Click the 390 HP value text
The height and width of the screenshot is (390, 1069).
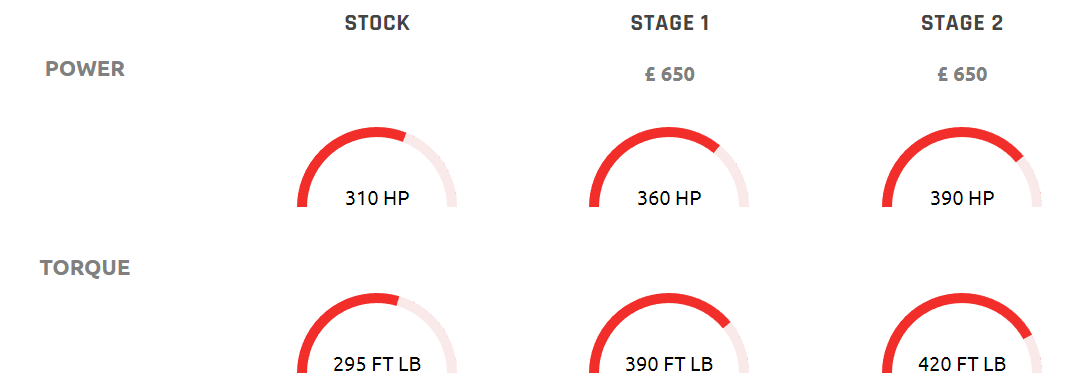pos(962,198)
